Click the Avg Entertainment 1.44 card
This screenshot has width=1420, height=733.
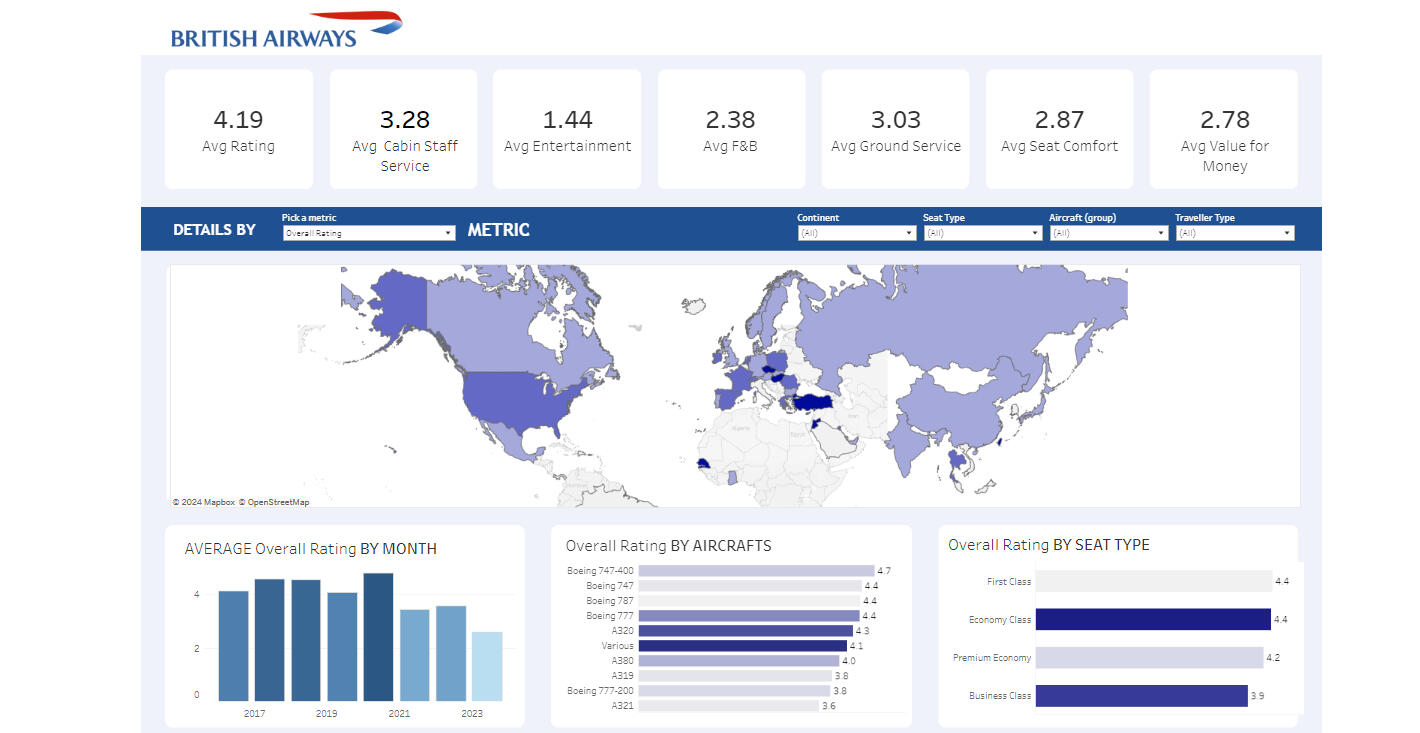[567, 130]
